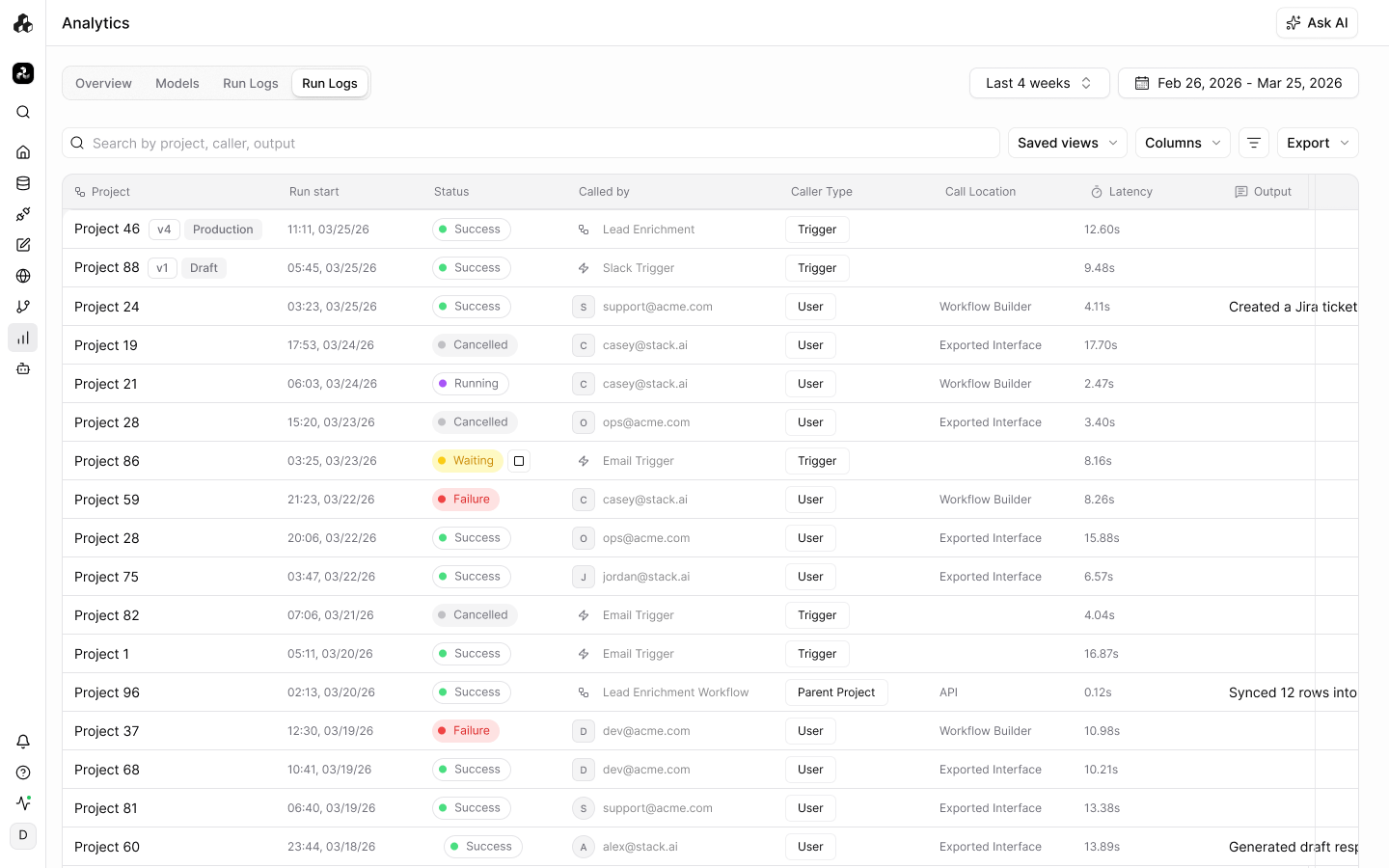This screenshot has width=1389, height=868.
Task: Open the help question mark icon
Action: [23, 773]
